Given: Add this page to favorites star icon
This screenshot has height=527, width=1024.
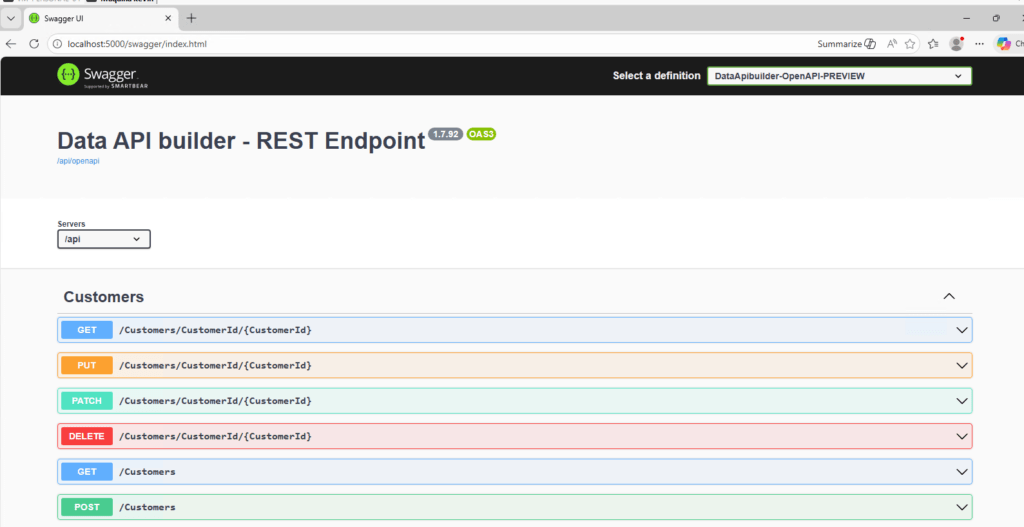Looking at the screenshot, I should point(911,44).
